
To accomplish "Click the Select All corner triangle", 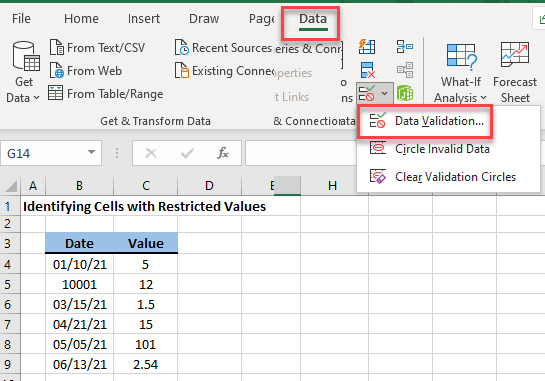I will point(10,186).
